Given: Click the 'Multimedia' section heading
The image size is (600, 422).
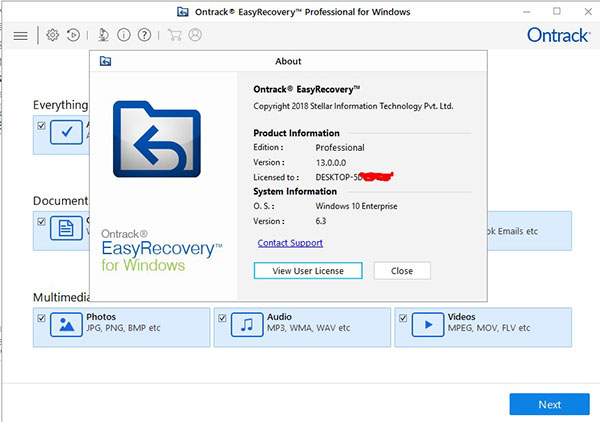Looking at the screenshot, I should 61,297.
